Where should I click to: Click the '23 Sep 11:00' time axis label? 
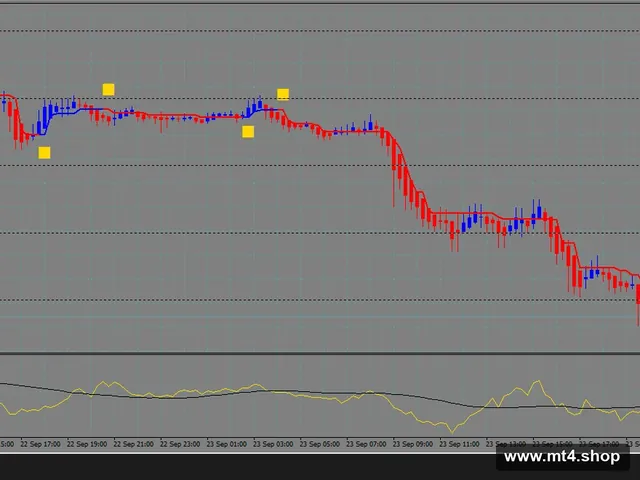[x=459, y=444]
